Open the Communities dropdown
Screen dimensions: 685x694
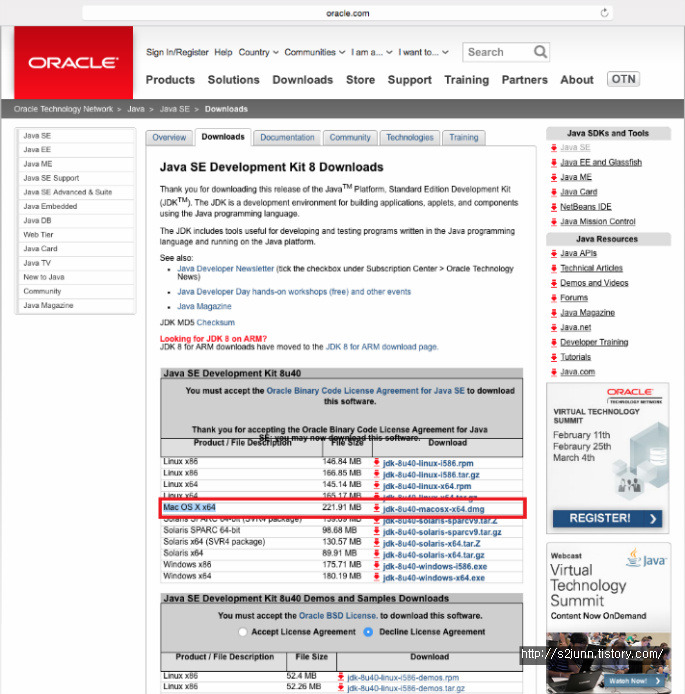pyautogui.click(x=315, y=52)
